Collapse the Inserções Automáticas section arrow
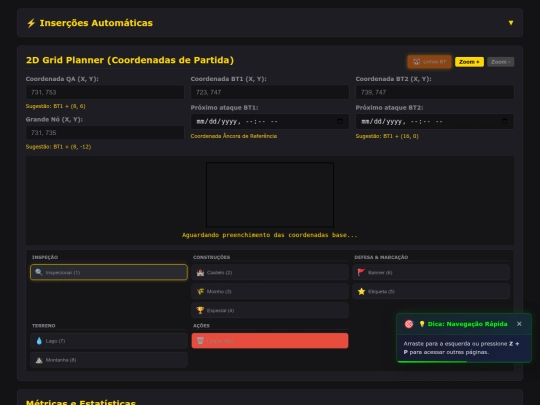This screenshot has width=540, height=405. 511,23
